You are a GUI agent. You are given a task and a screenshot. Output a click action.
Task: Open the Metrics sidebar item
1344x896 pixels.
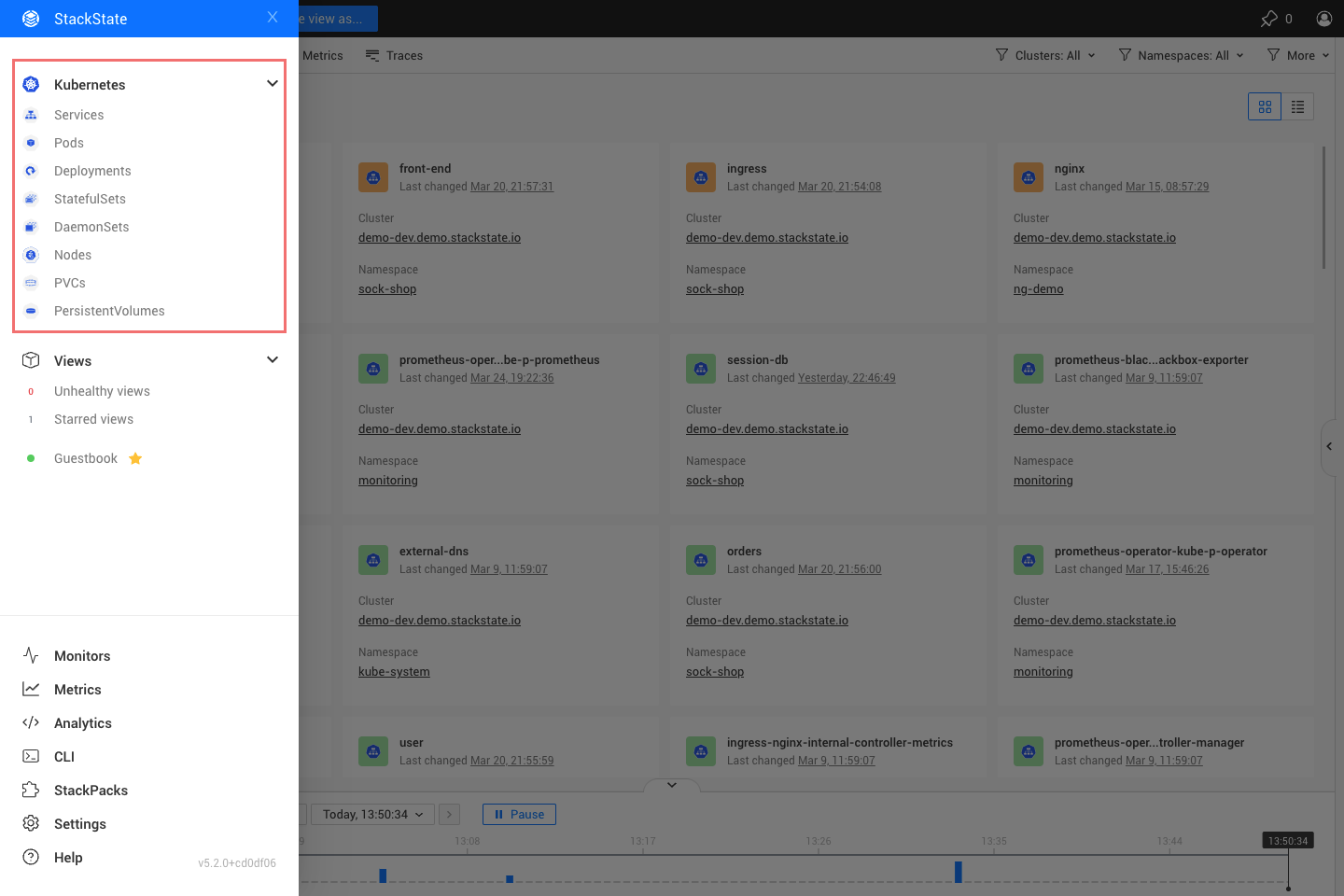pyautogui.click(x=77, y=690)
